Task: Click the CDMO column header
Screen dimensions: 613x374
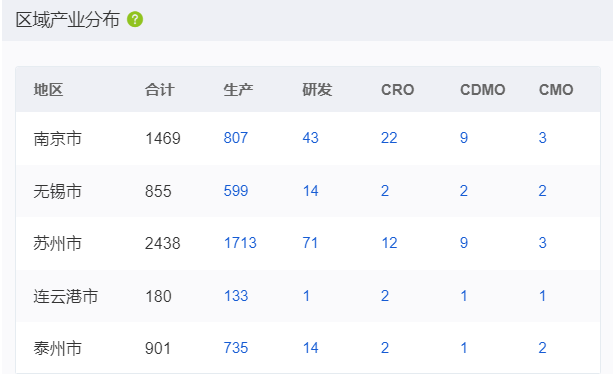Action: click(x=482, y=90)
